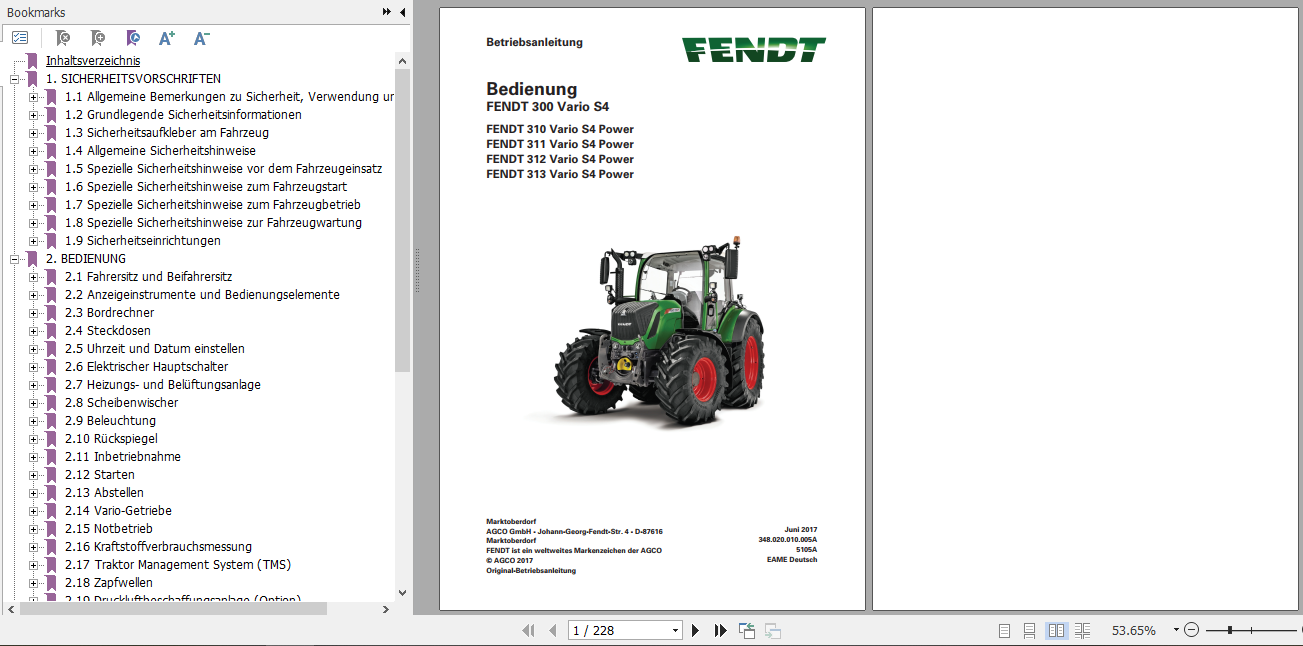Click the add new bookmark icon
This screenshot has width=1303, height=646.
coord(97,38)
